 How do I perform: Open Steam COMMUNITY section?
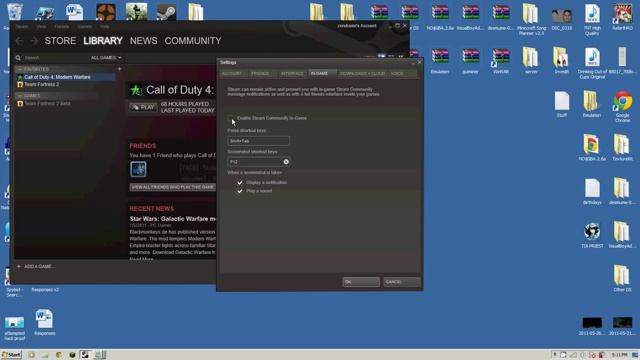pyautogui.click(x=193, y=41)
